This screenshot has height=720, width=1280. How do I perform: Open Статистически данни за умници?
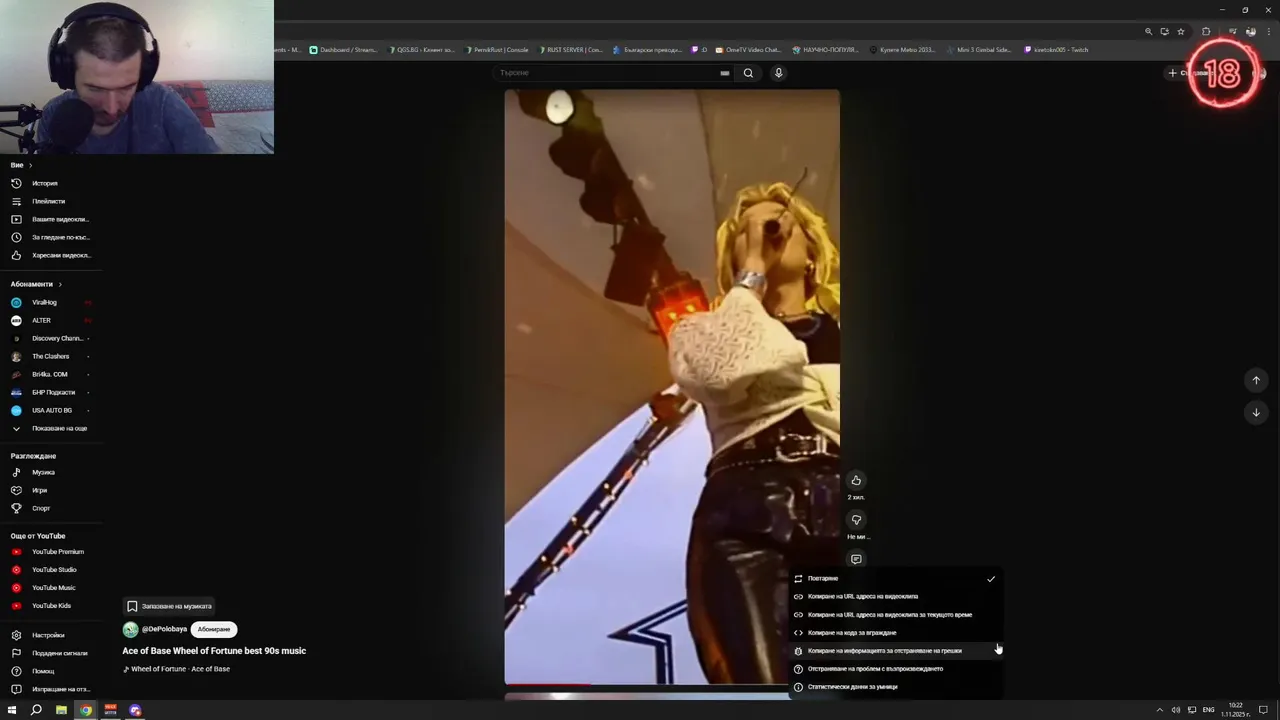(x=895, y=686)
